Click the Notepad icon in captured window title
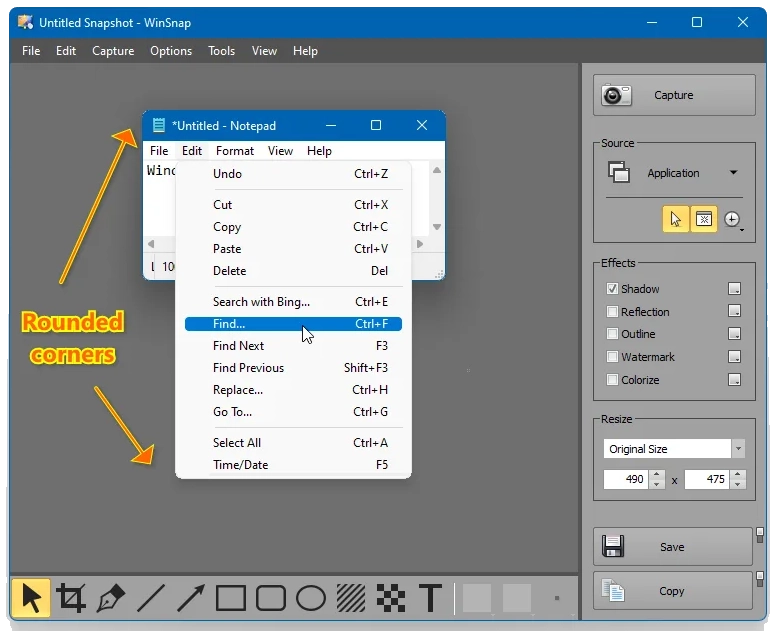This screenshot has width=775, height=631. [x=159, y=125]
